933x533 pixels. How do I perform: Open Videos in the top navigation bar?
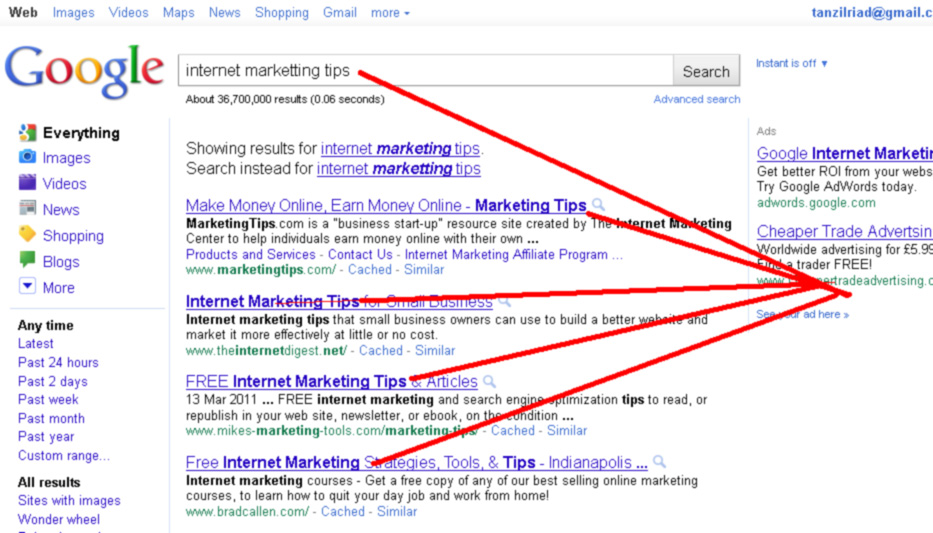[129, 12]
